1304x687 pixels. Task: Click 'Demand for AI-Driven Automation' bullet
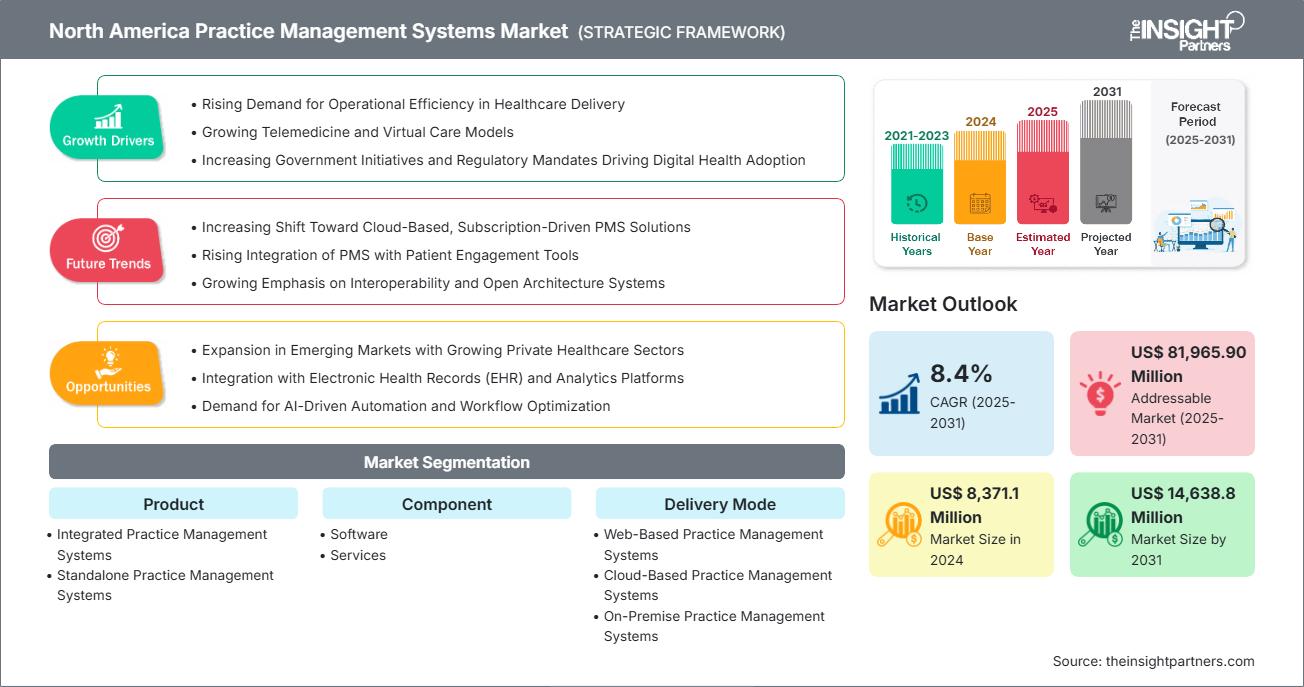(x=406, y=406)
